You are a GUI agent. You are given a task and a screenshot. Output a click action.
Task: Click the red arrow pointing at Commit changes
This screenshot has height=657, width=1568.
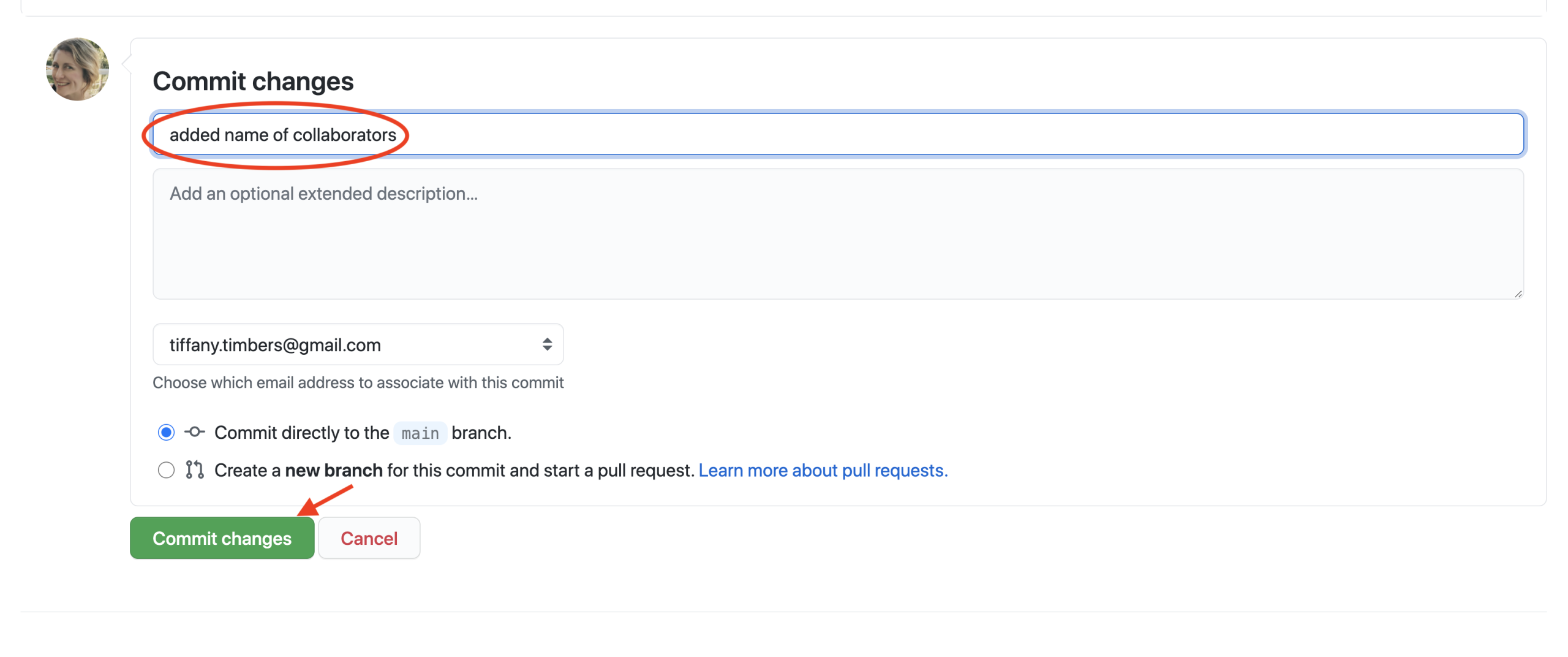[325, 500]
